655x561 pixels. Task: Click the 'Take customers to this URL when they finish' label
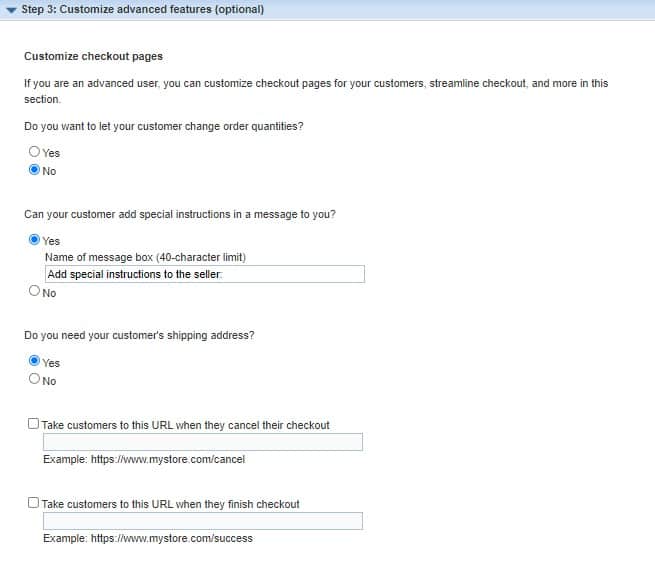point(170,504)
